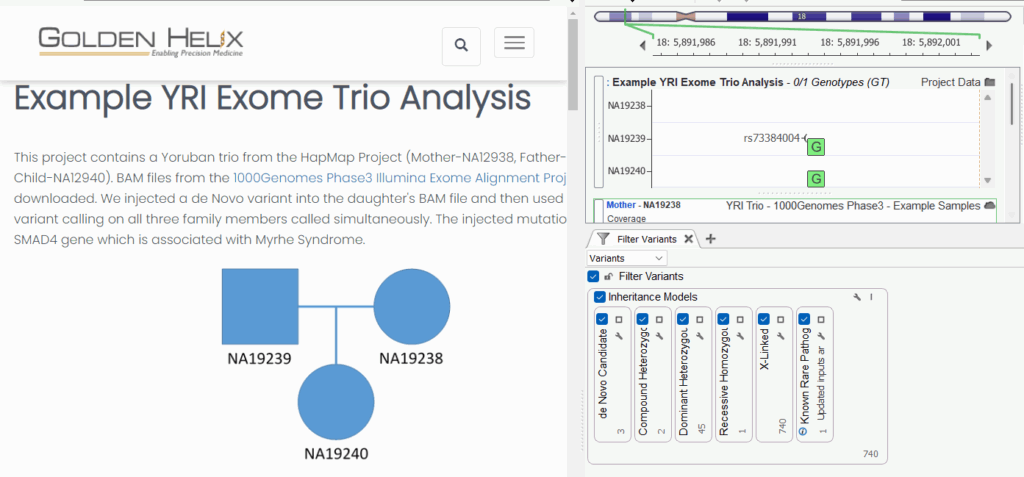Image resolution: width=1024 pixels, height=477 pixels.
Task: Click the lock icon beside Filter Variants
Action: coord(608,277)
